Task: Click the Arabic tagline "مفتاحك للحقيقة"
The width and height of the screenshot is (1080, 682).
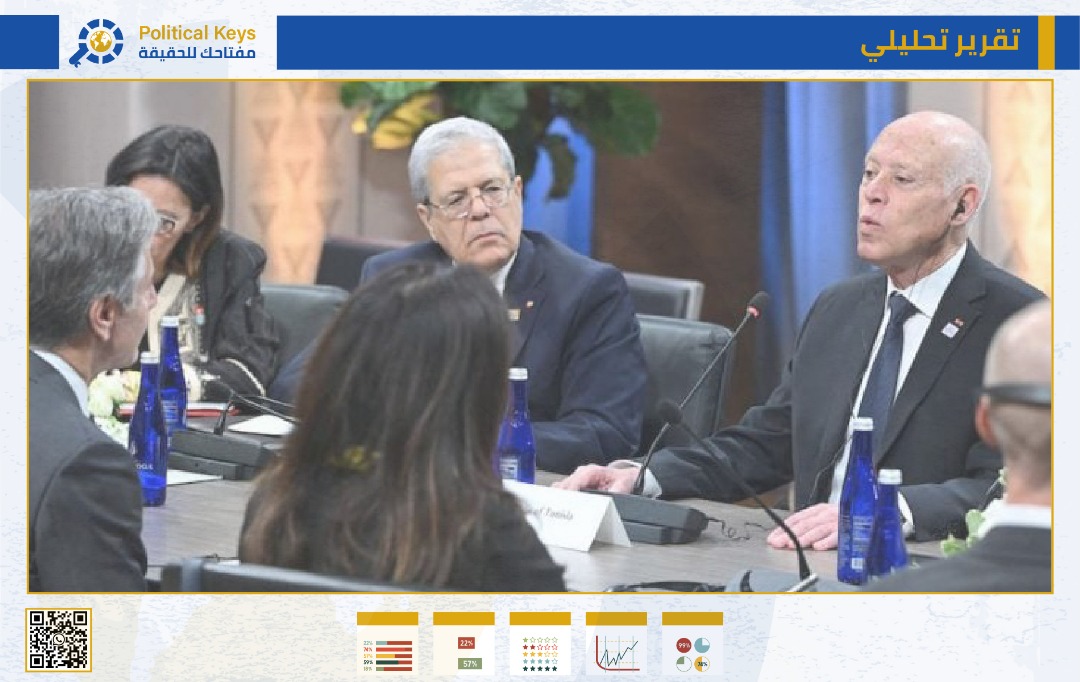Action: (197, 53)
